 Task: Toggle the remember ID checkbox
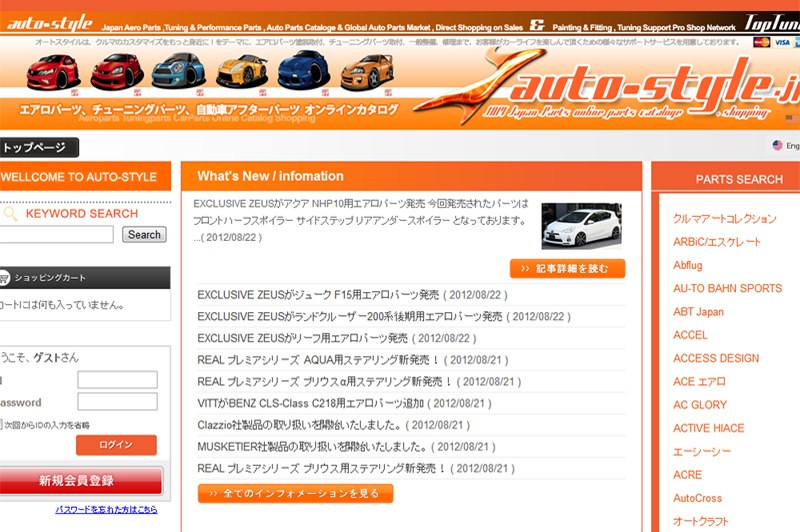point(3,424)
